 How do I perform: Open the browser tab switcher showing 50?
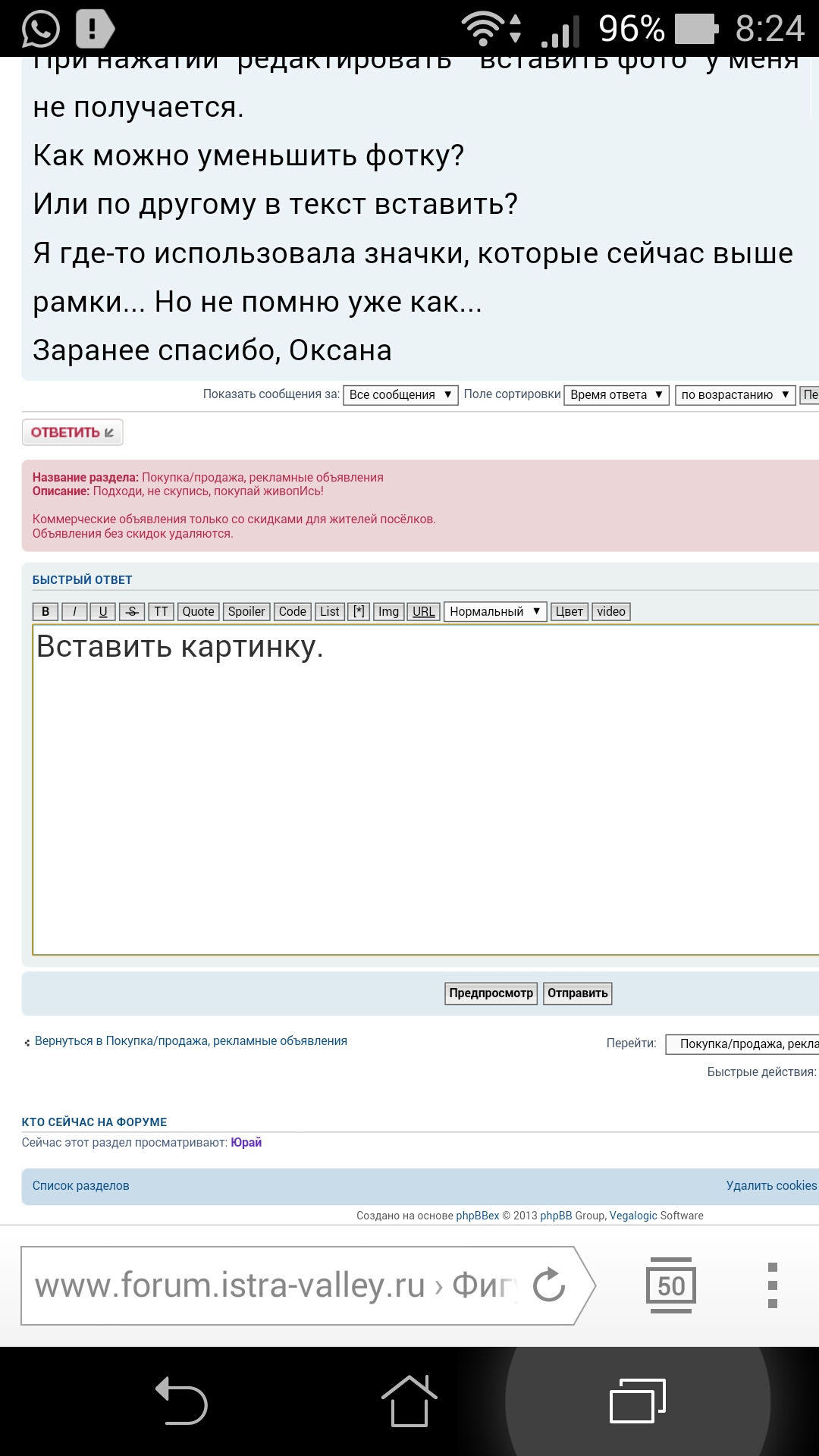click(670, 1285)
